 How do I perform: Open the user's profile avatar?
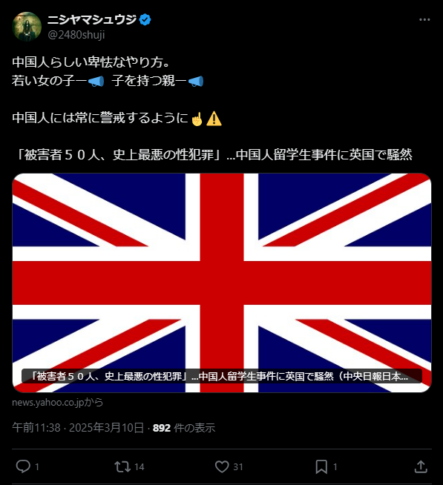click(27, 26)
